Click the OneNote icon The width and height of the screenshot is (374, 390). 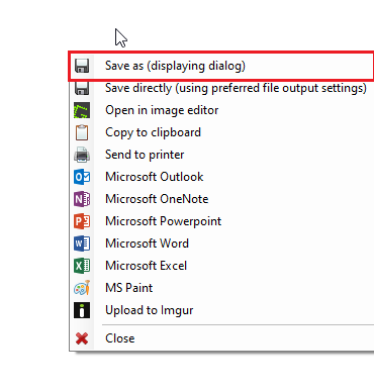(82, 199)
